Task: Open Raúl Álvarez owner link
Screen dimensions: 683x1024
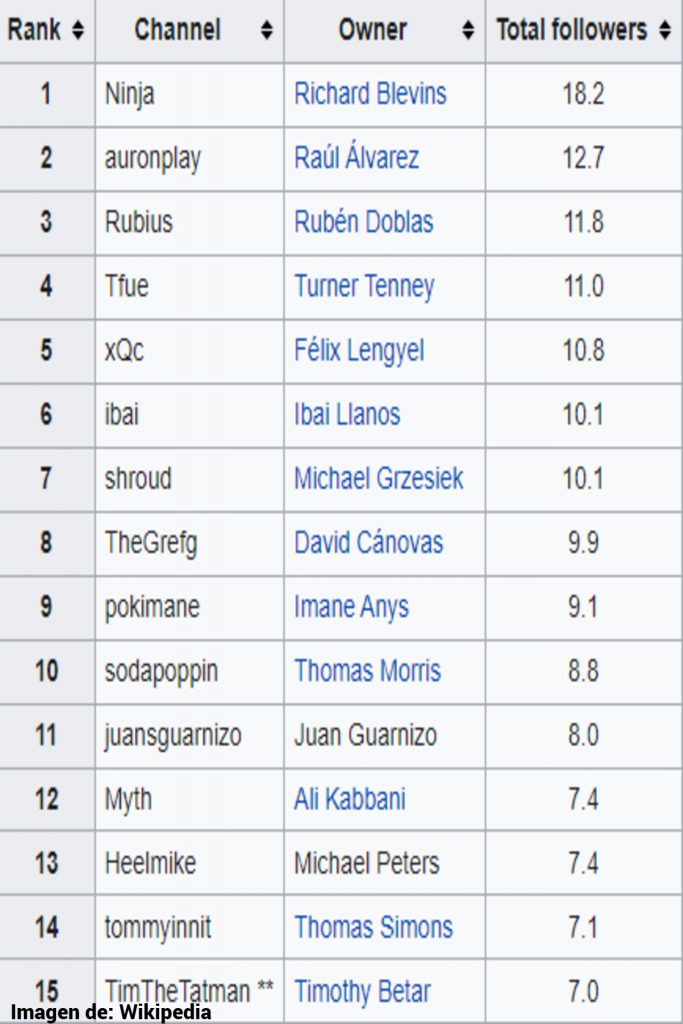Action: point(356,158)
